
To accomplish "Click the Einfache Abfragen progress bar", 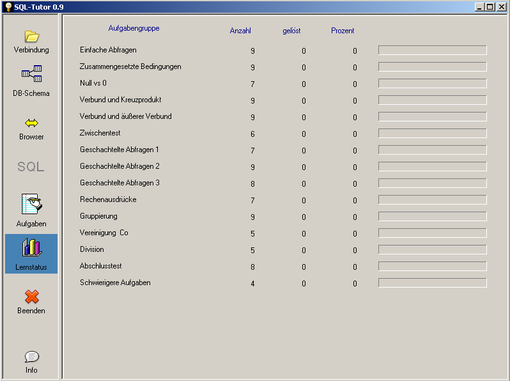I will [432, 50].
